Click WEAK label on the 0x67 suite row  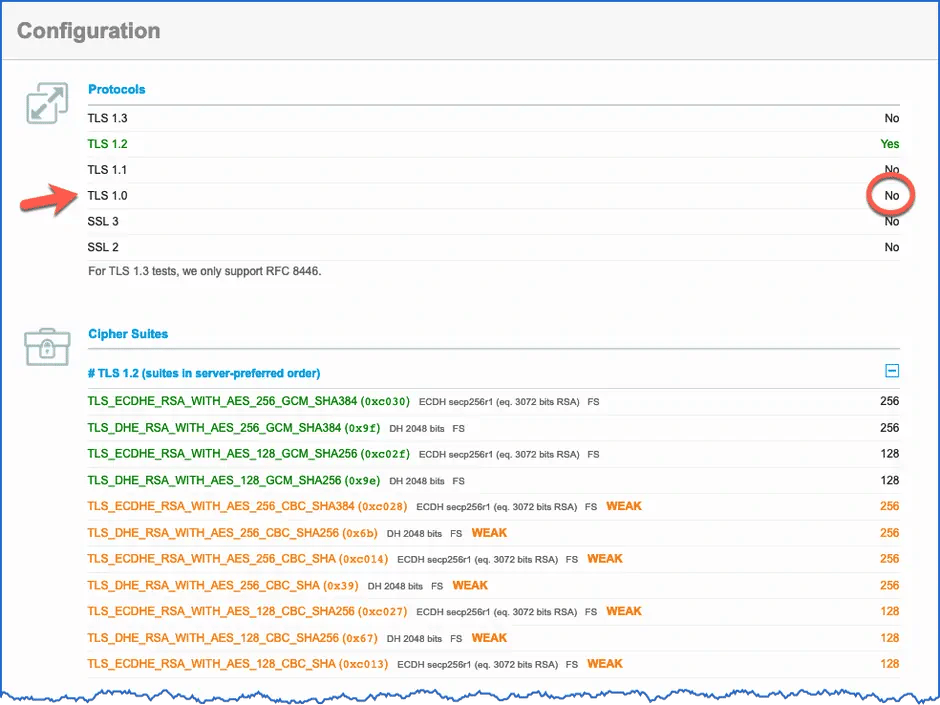(489, 638)
